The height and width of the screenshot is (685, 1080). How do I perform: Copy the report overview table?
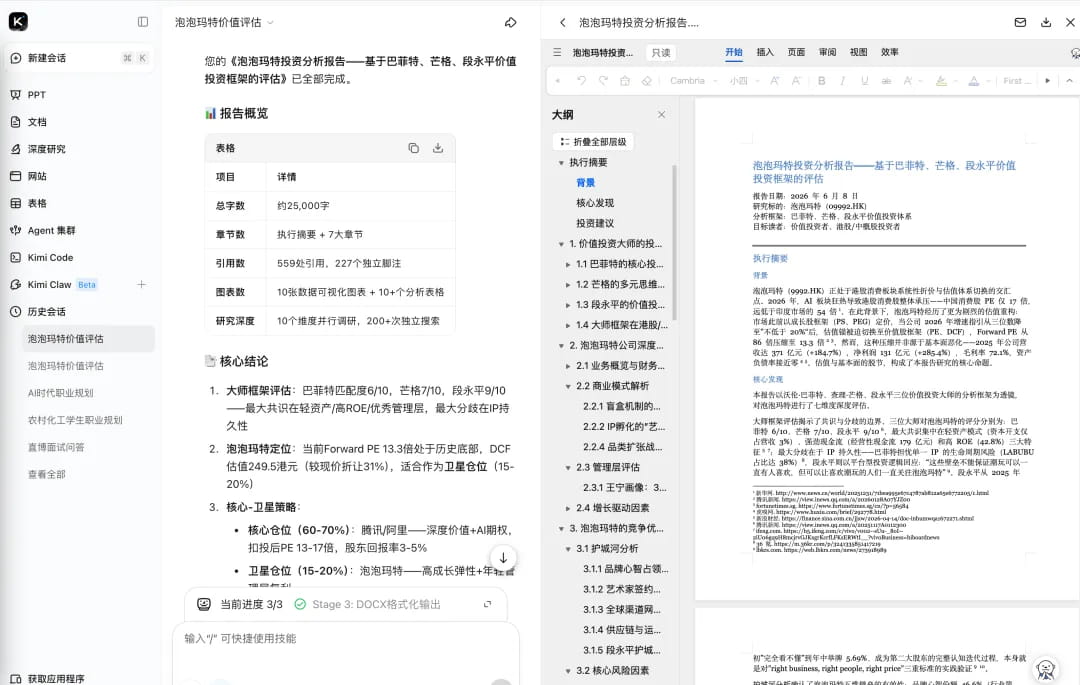413,148
